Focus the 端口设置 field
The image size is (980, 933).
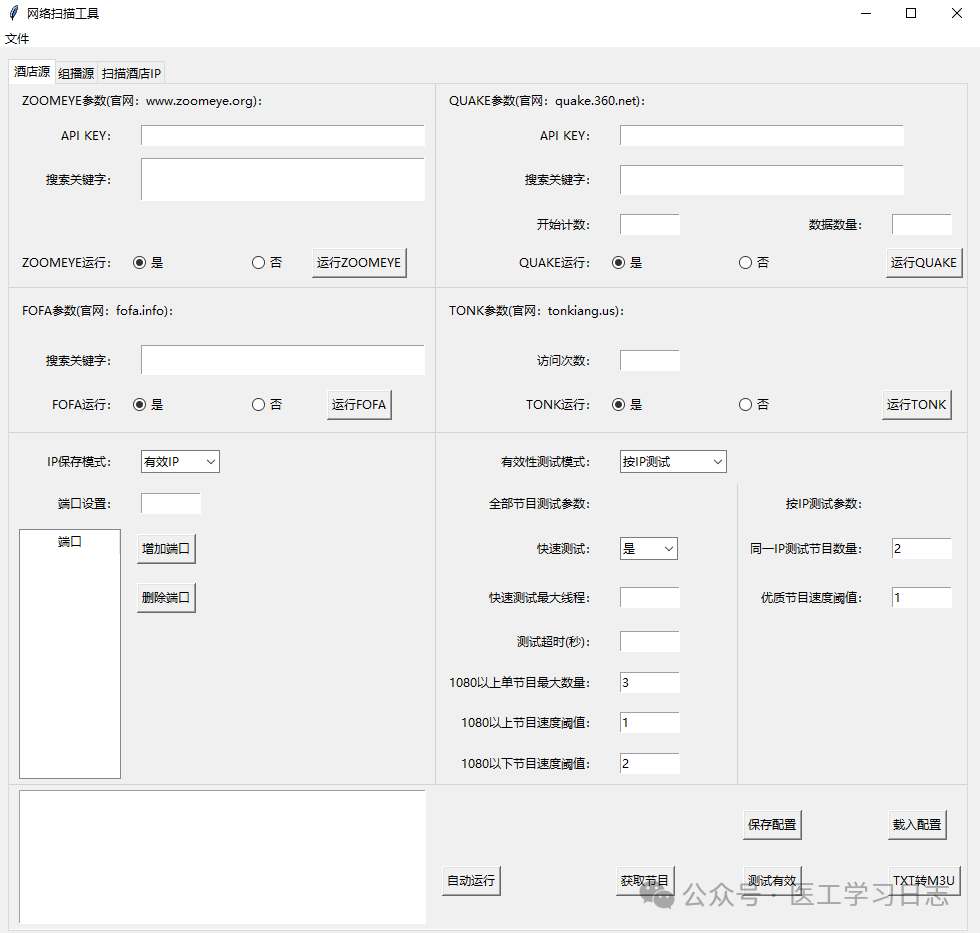pos(171,504)
